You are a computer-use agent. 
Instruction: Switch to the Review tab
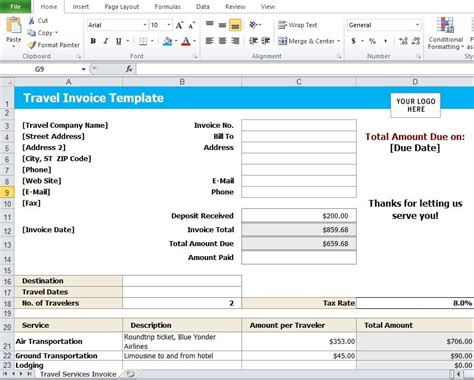235,7
